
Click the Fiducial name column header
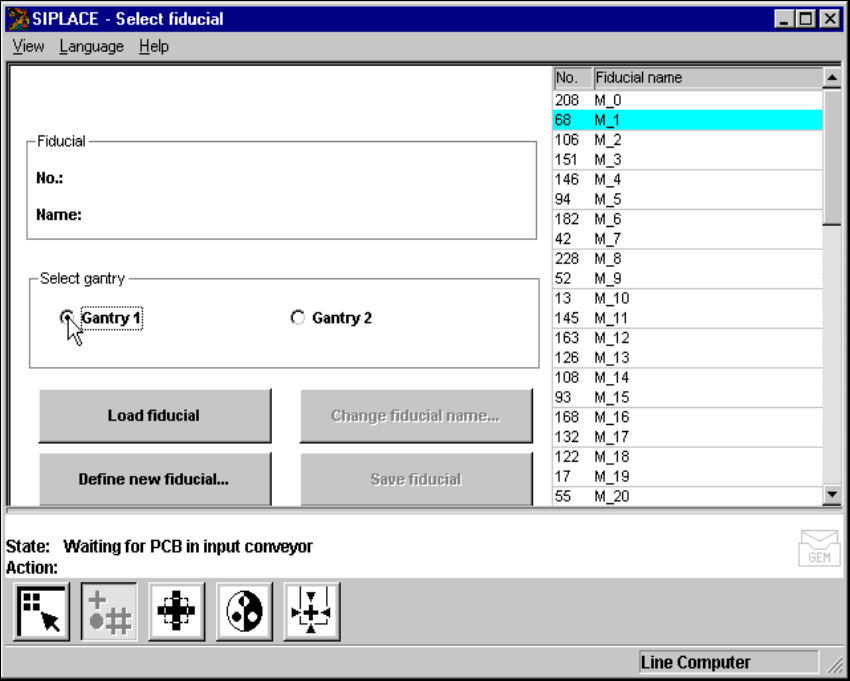pyautogui.click(x=708, y=78)
